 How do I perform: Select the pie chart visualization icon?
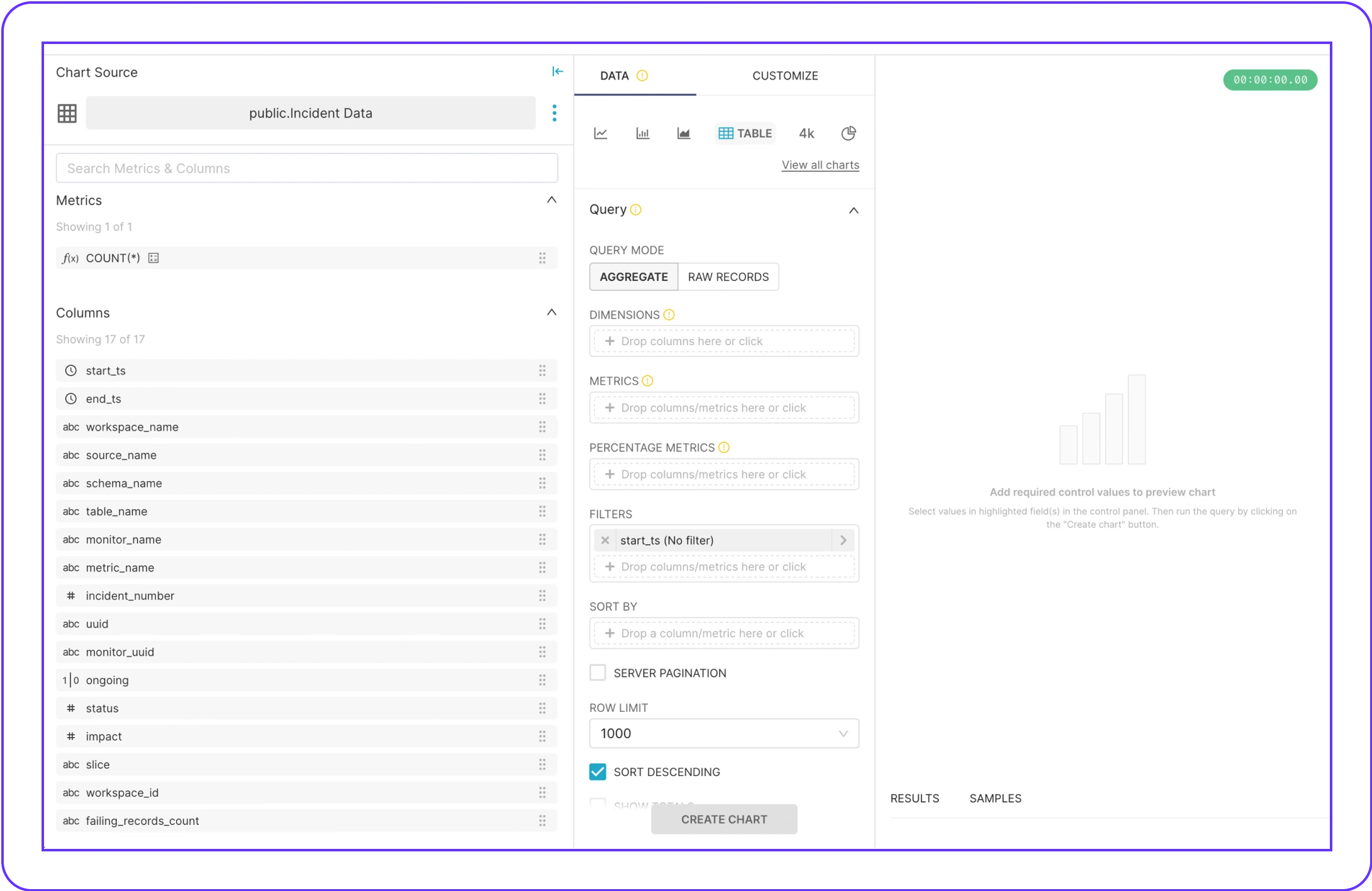849,133
